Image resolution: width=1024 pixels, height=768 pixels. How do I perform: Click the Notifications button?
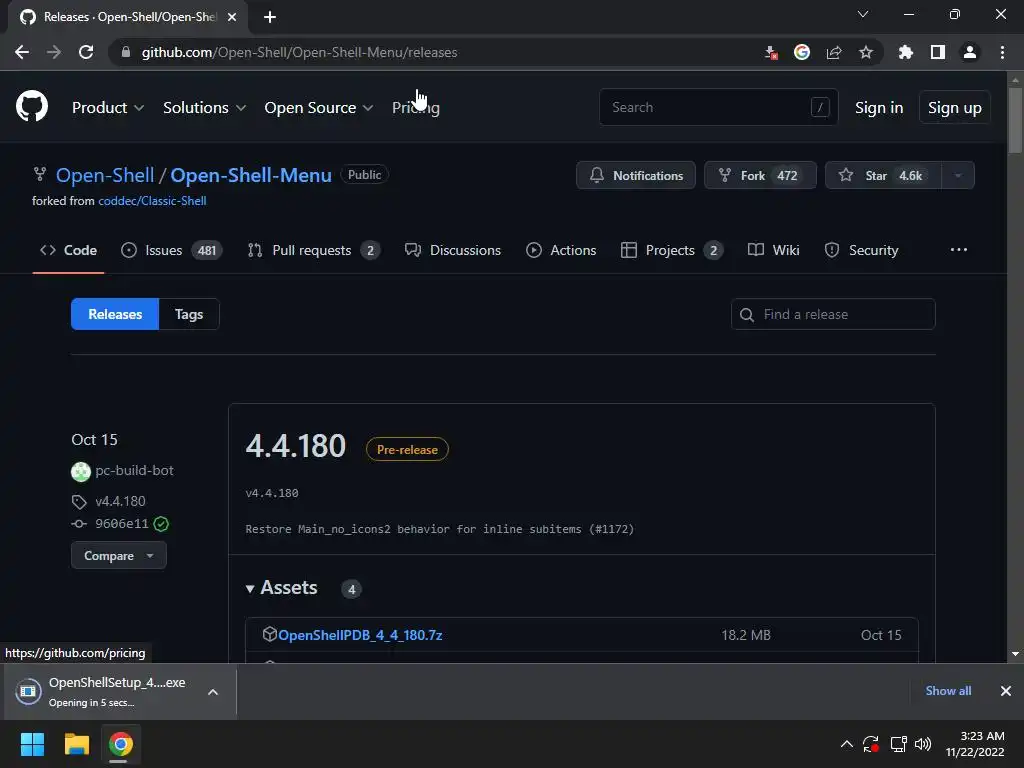click(x=635, y=175)
